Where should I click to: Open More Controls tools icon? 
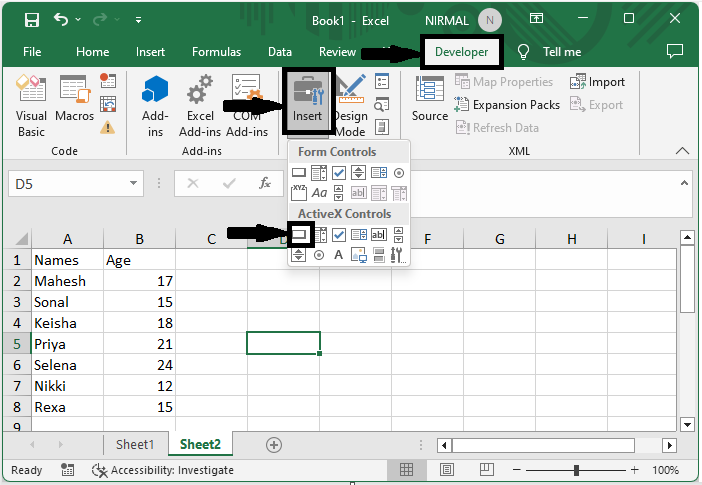click(x=398, y=255)
